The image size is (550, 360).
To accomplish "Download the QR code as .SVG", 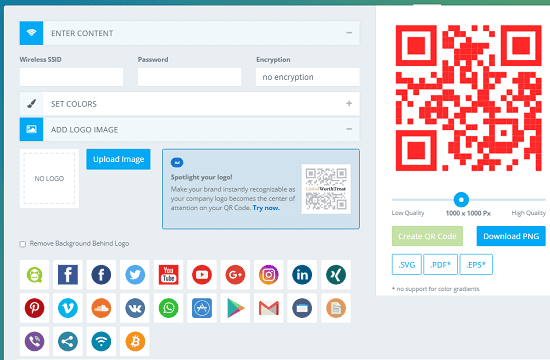I will click(x=407, y=265).
